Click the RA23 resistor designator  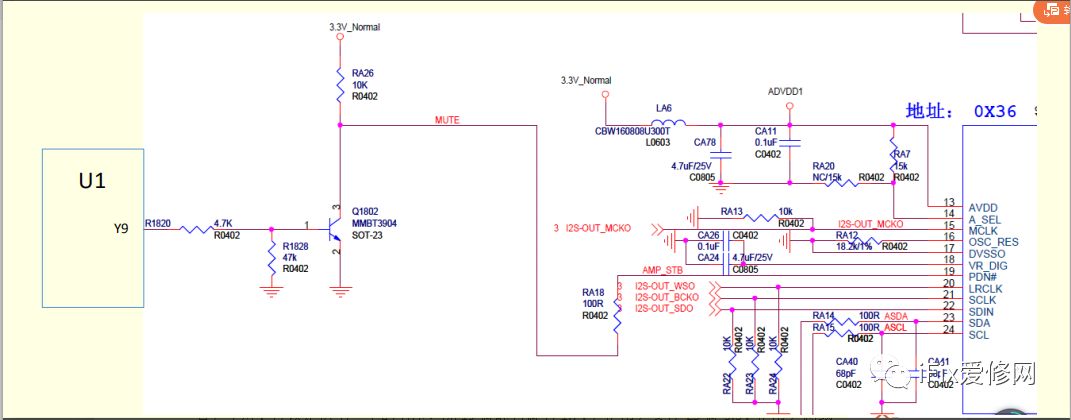[x=749, y=383]
